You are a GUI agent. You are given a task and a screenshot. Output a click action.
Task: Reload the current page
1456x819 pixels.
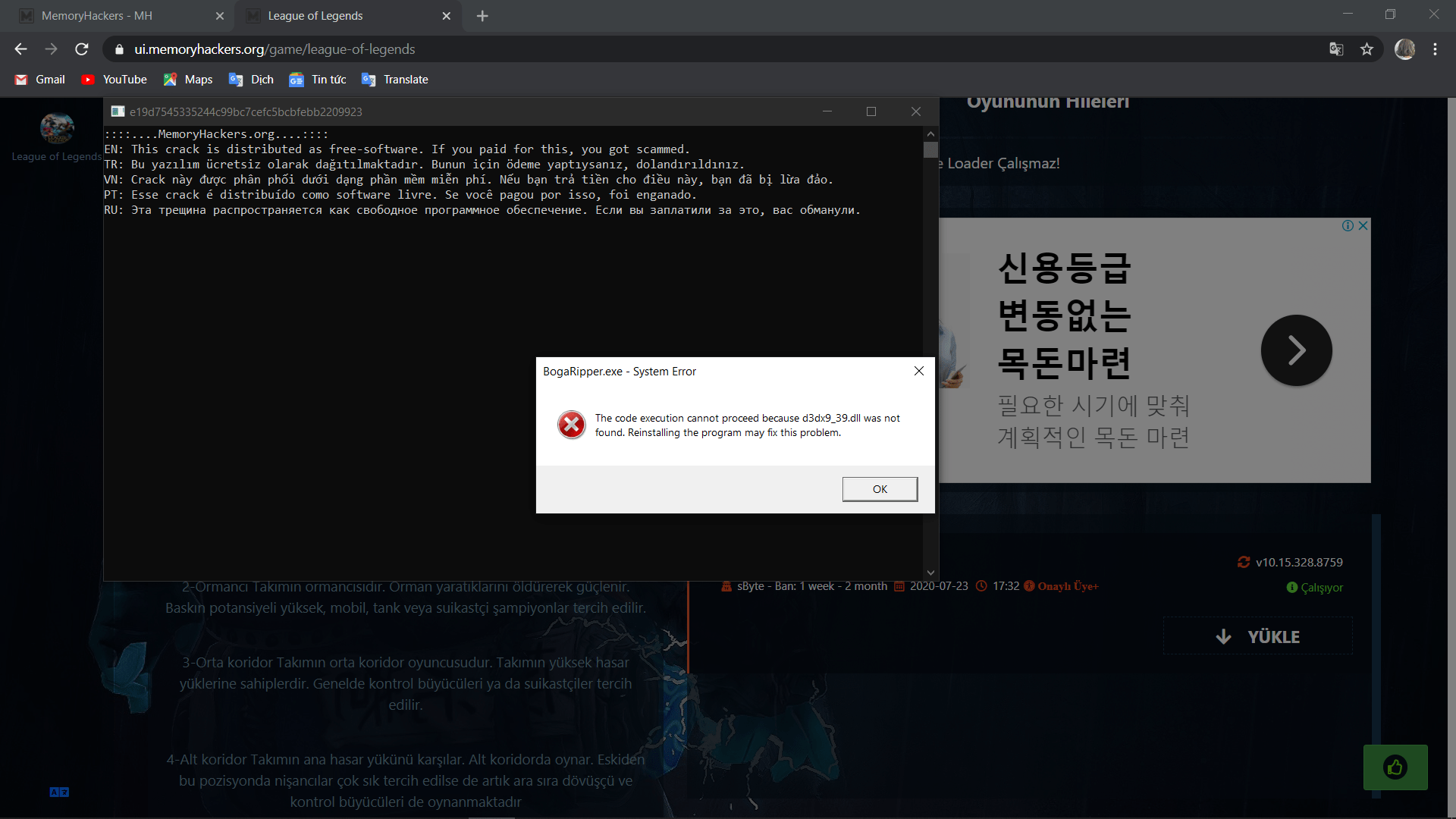coord(82,49)
